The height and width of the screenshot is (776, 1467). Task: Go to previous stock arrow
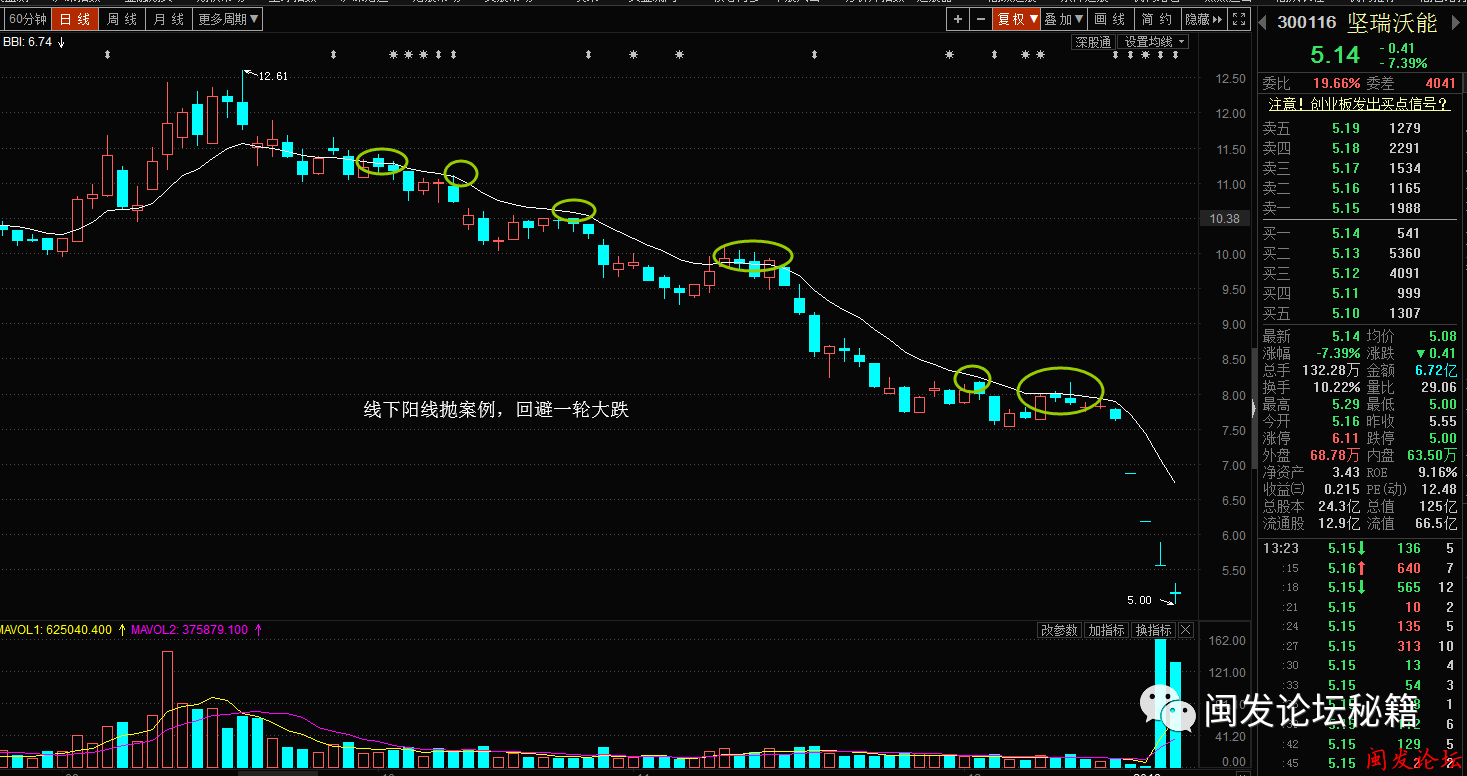pos(1264,22)
